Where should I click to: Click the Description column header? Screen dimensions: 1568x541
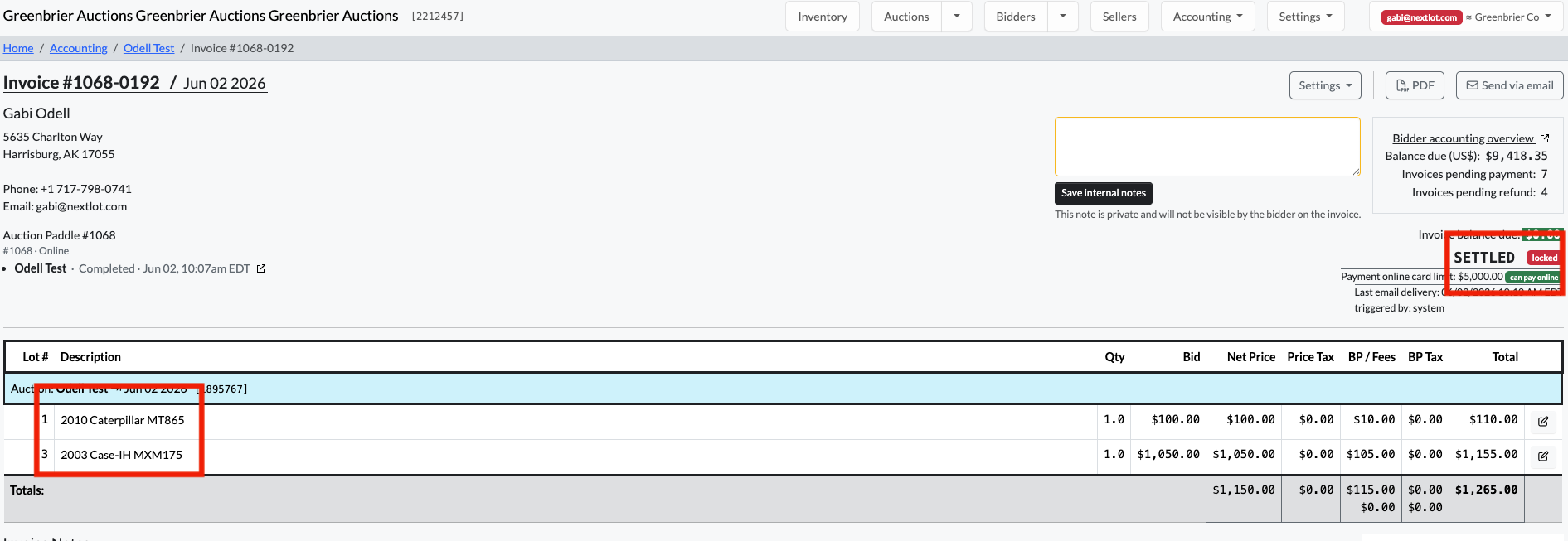click(90, 357)
